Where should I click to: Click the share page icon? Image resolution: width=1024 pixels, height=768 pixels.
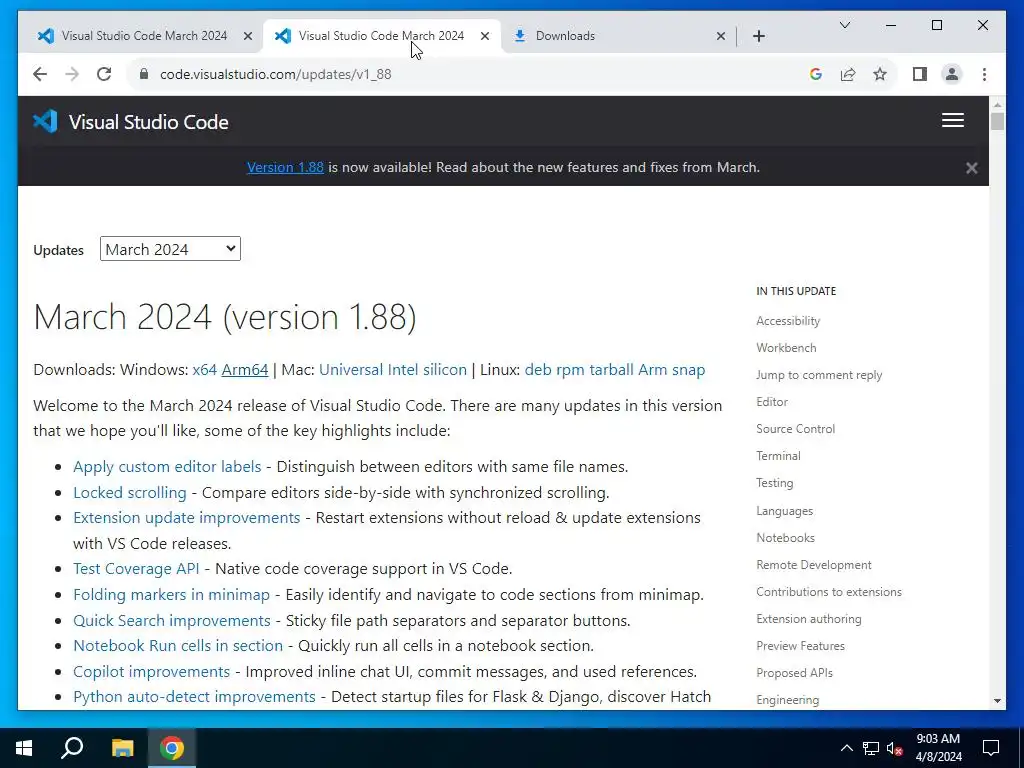848,74
